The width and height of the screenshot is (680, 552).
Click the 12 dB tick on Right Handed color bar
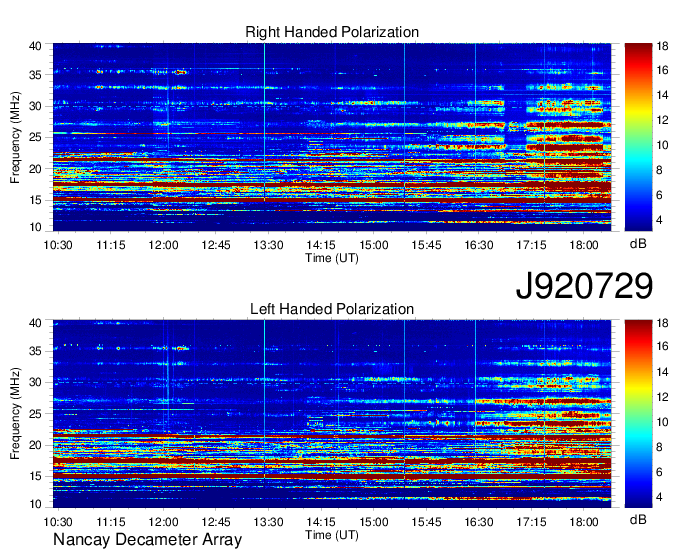pos(662,120)
